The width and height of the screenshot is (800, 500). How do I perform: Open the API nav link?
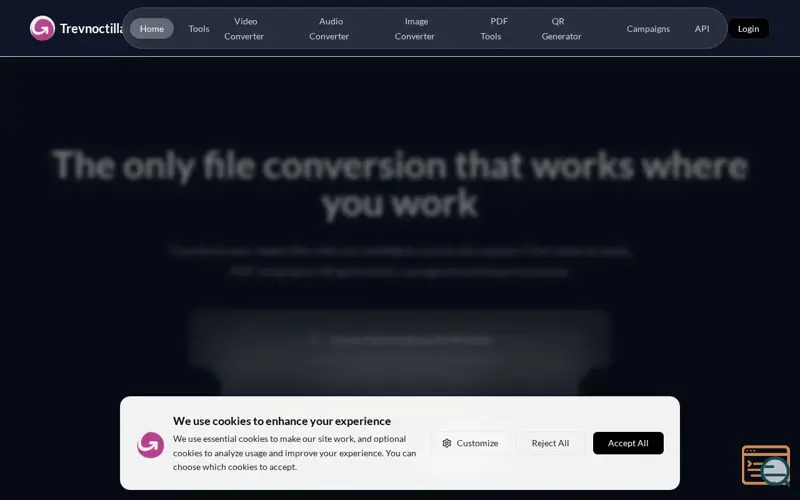(702, 28)
